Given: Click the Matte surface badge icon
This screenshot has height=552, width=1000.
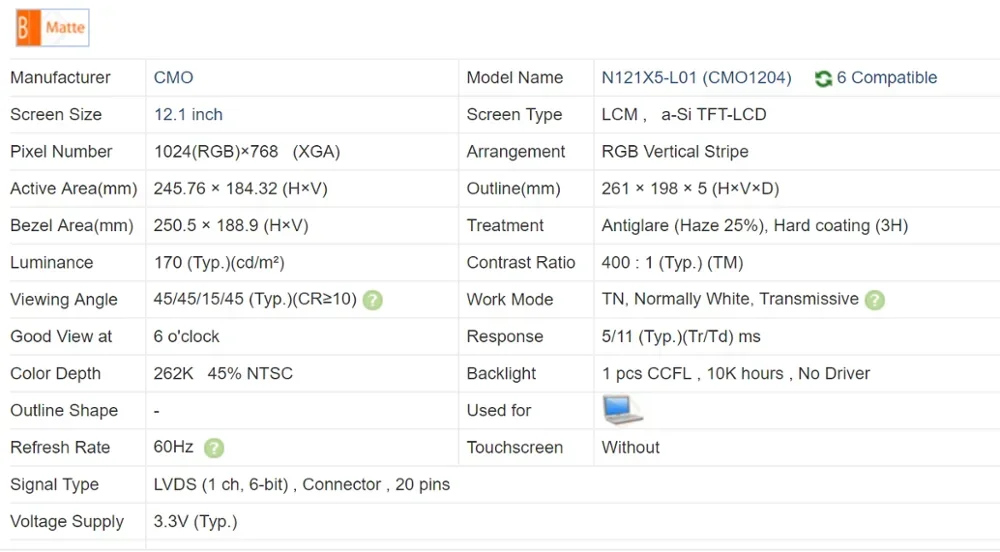Looking at the screenshot, I should [x=52, y=28].
